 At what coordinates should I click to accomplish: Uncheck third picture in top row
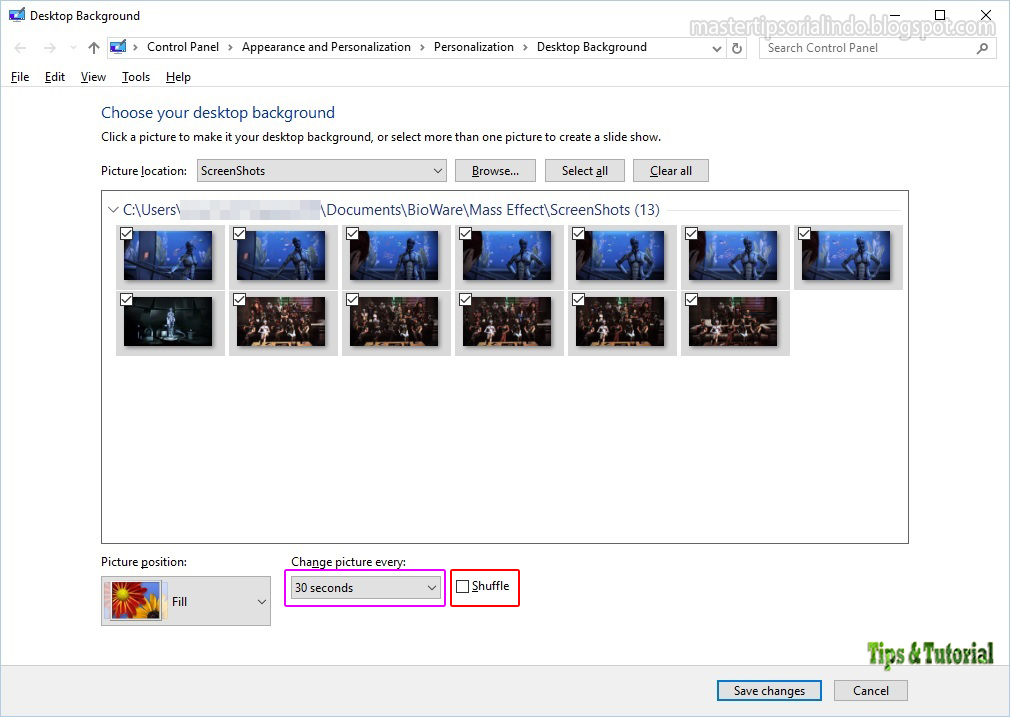(352, 233)
